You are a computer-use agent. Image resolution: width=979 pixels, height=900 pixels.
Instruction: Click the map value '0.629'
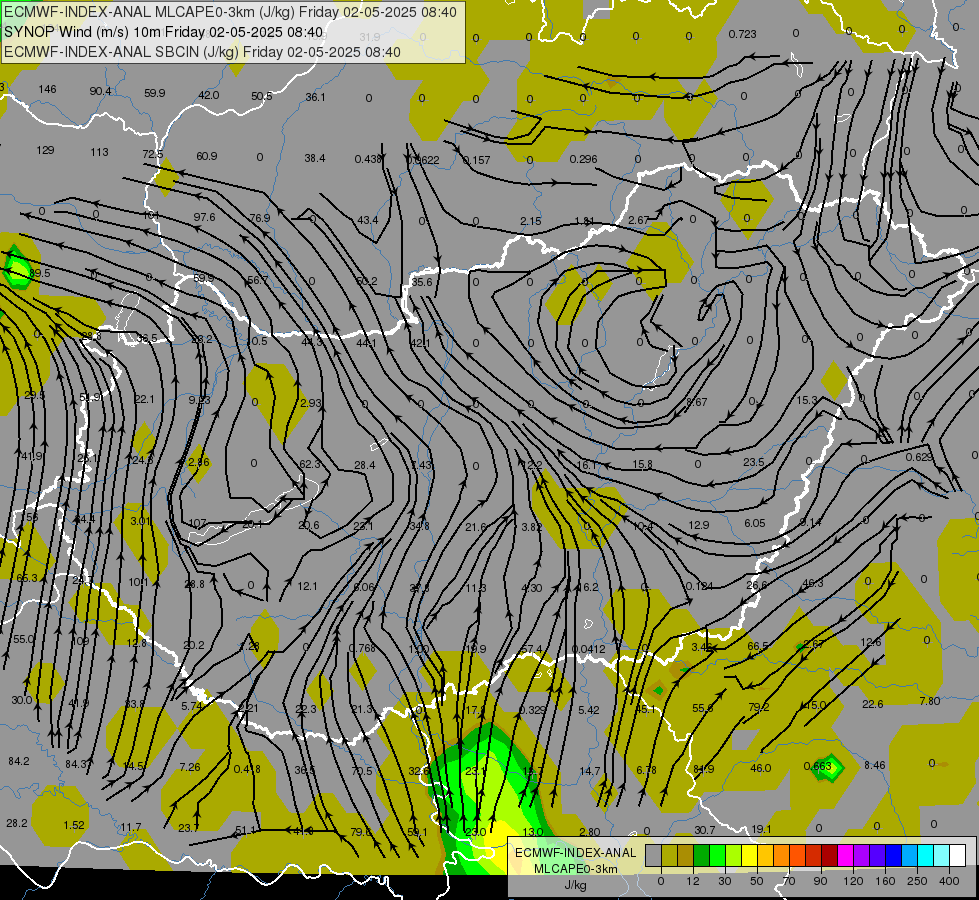(x=919, y=457)
